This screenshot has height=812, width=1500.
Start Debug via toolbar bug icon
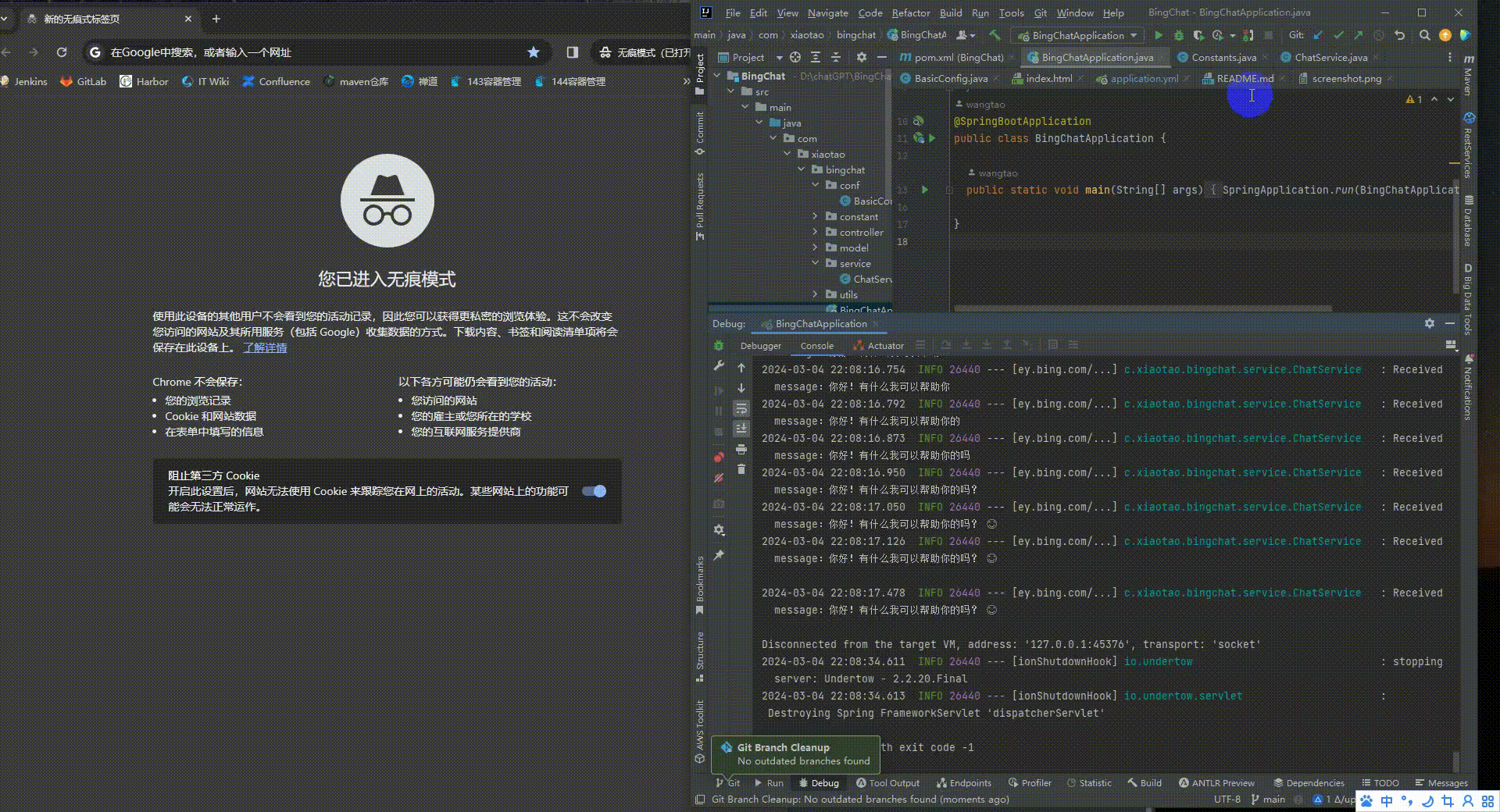click(1178, 35)
